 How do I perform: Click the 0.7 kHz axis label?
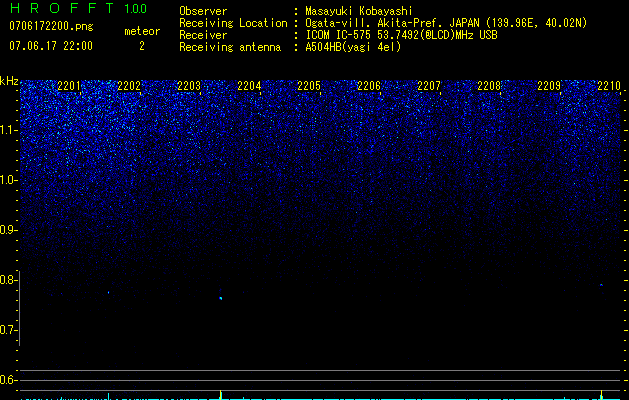8,330
